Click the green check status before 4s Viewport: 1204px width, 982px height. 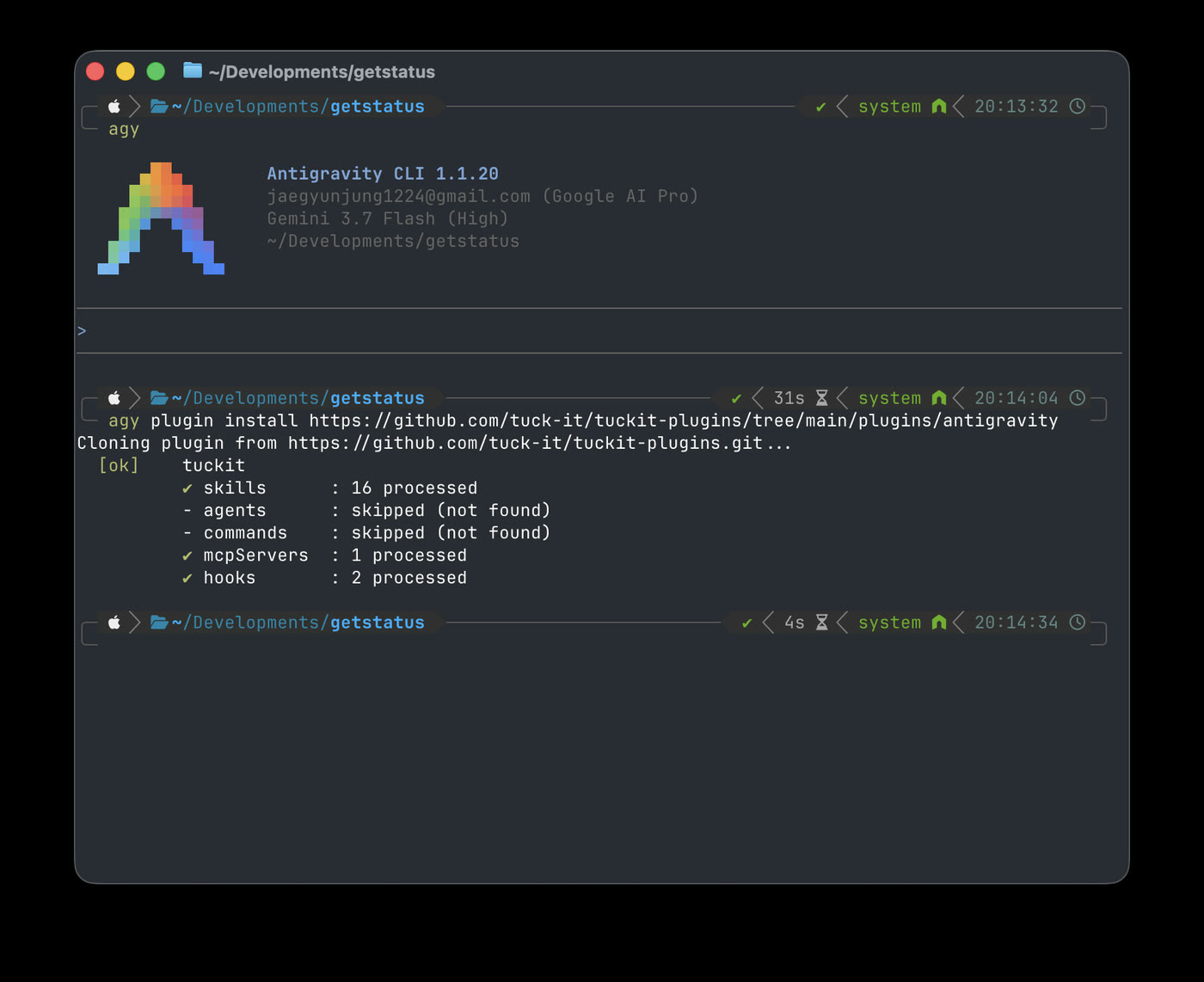coord(746,623)
